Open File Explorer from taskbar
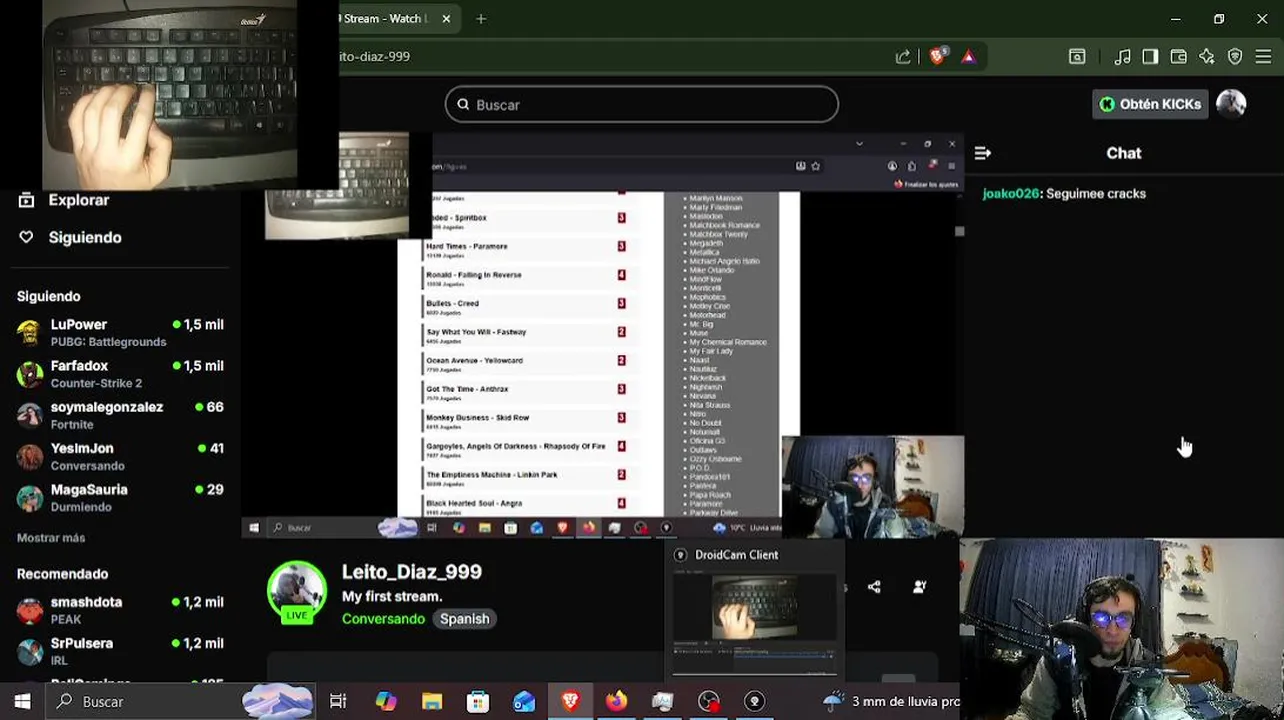Image resolution: width=1284 pixels, height=720 pixels. click(432, 702)
